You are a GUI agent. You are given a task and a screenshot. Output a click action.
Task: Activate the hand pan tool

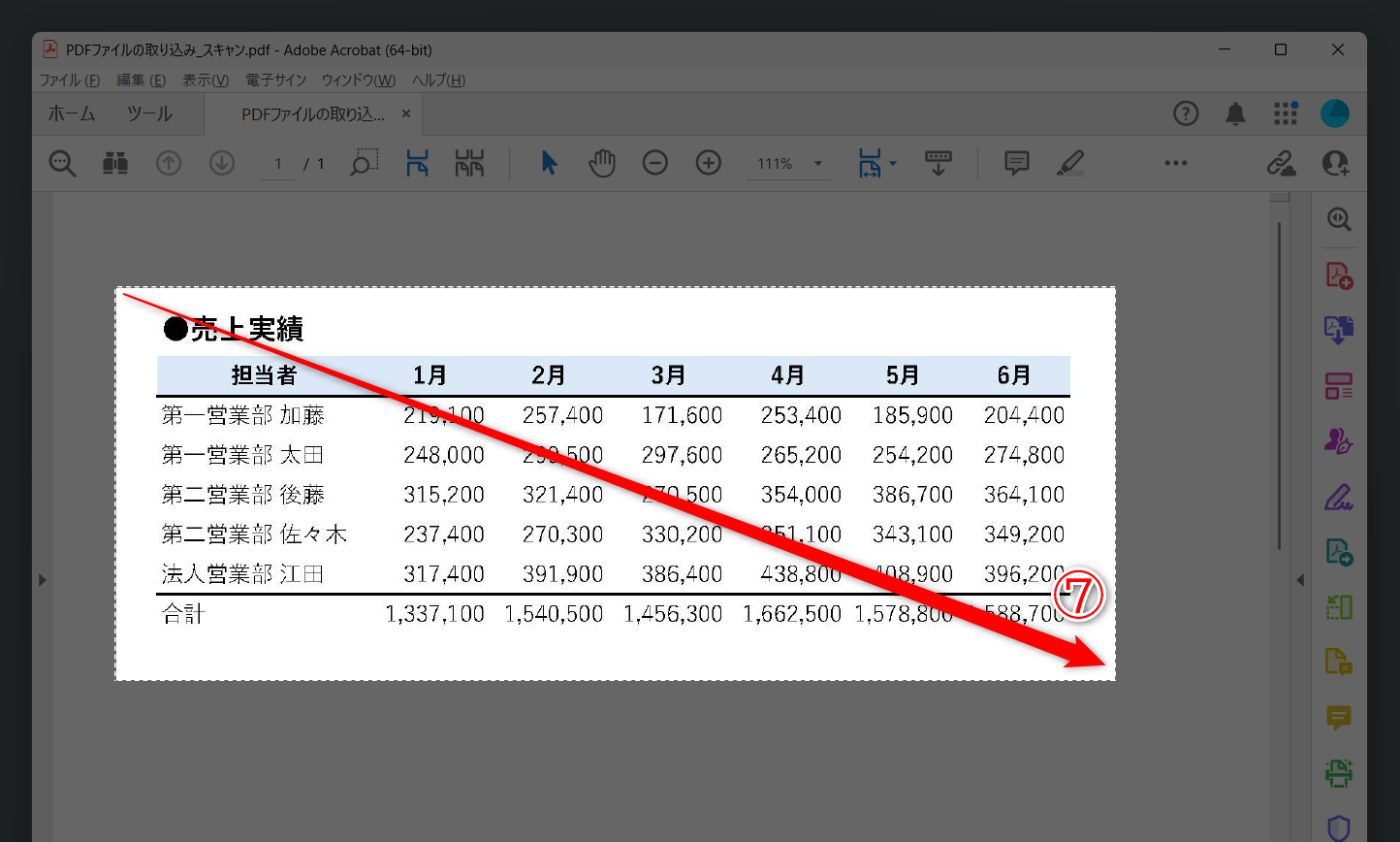pyautogui.click(x=602, y=163)
